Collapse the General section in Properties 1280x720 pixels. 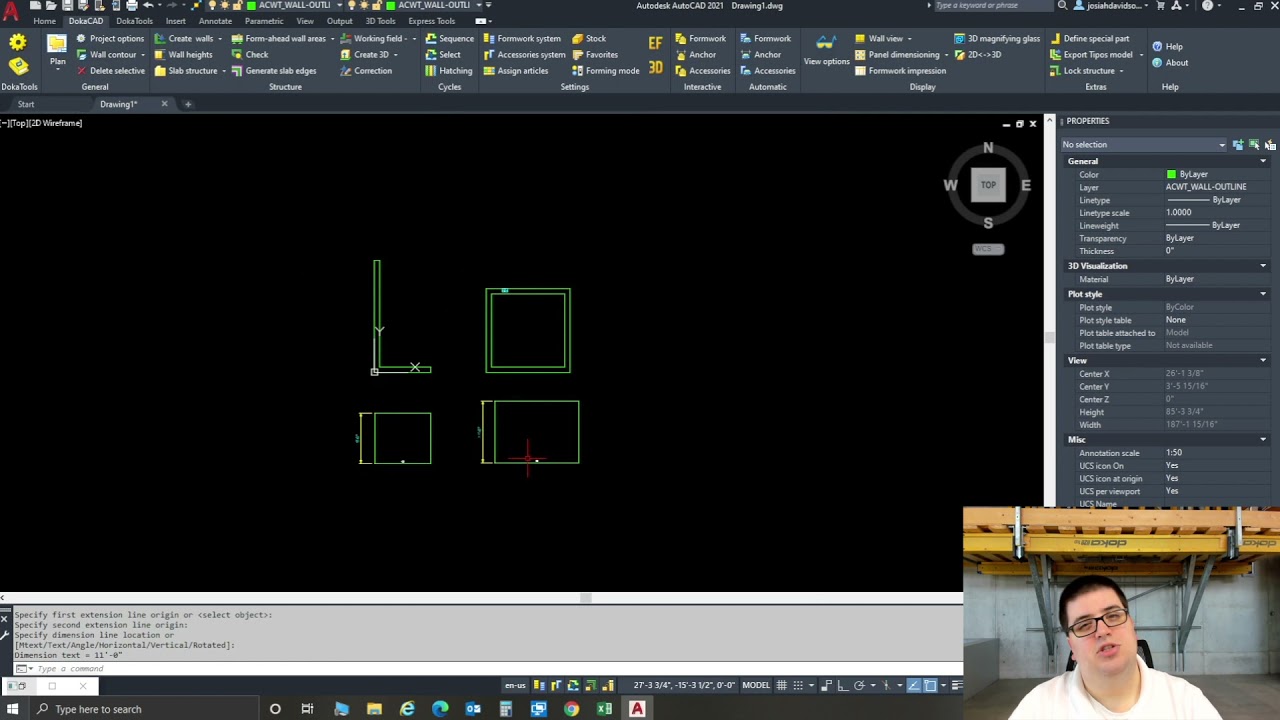[1263, 162]
